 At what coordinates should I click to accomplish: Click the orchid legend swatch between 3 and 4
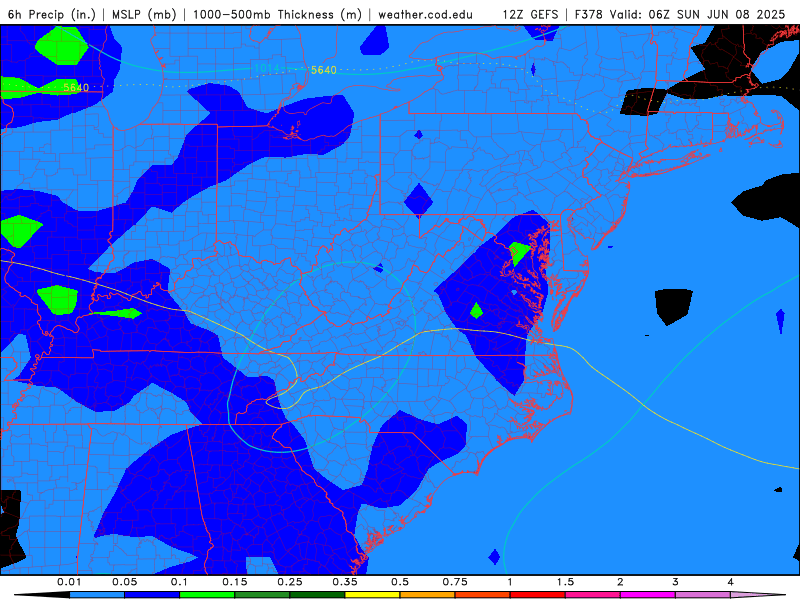coord(703,595)
